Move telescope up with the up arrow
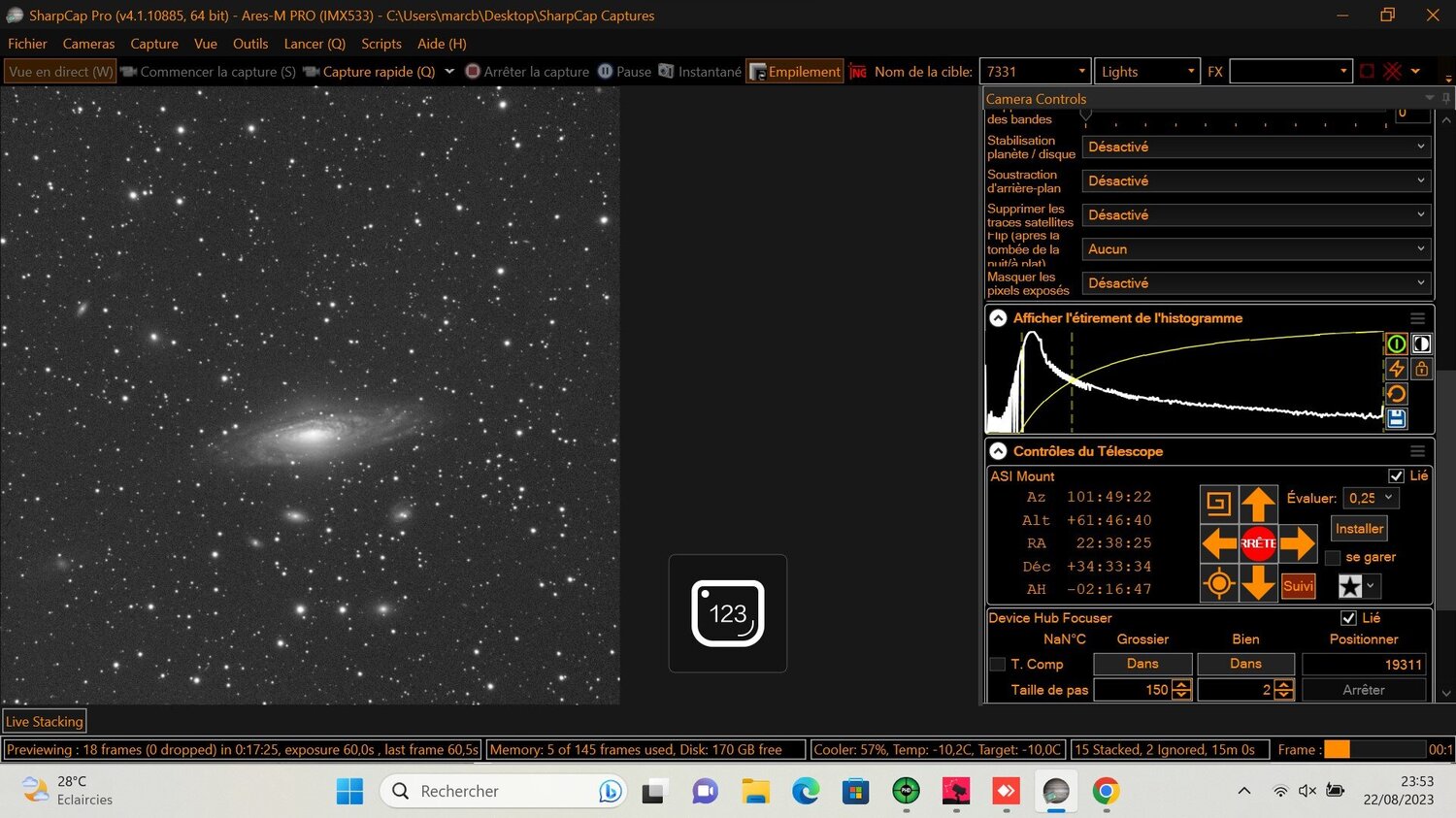 coord(1258,505)
